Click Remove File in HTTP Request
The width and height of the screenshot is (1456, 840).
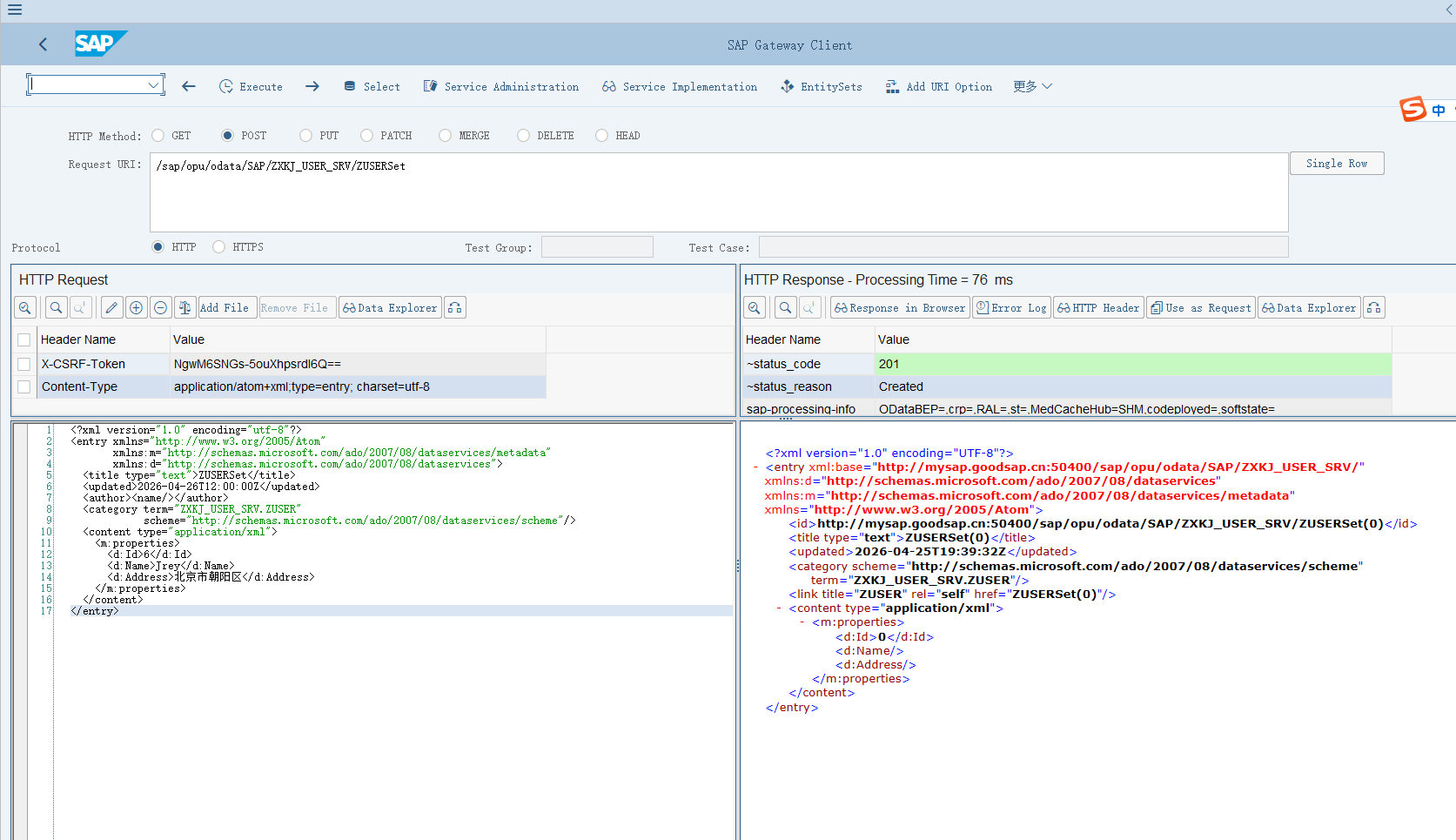click(298, 307)
